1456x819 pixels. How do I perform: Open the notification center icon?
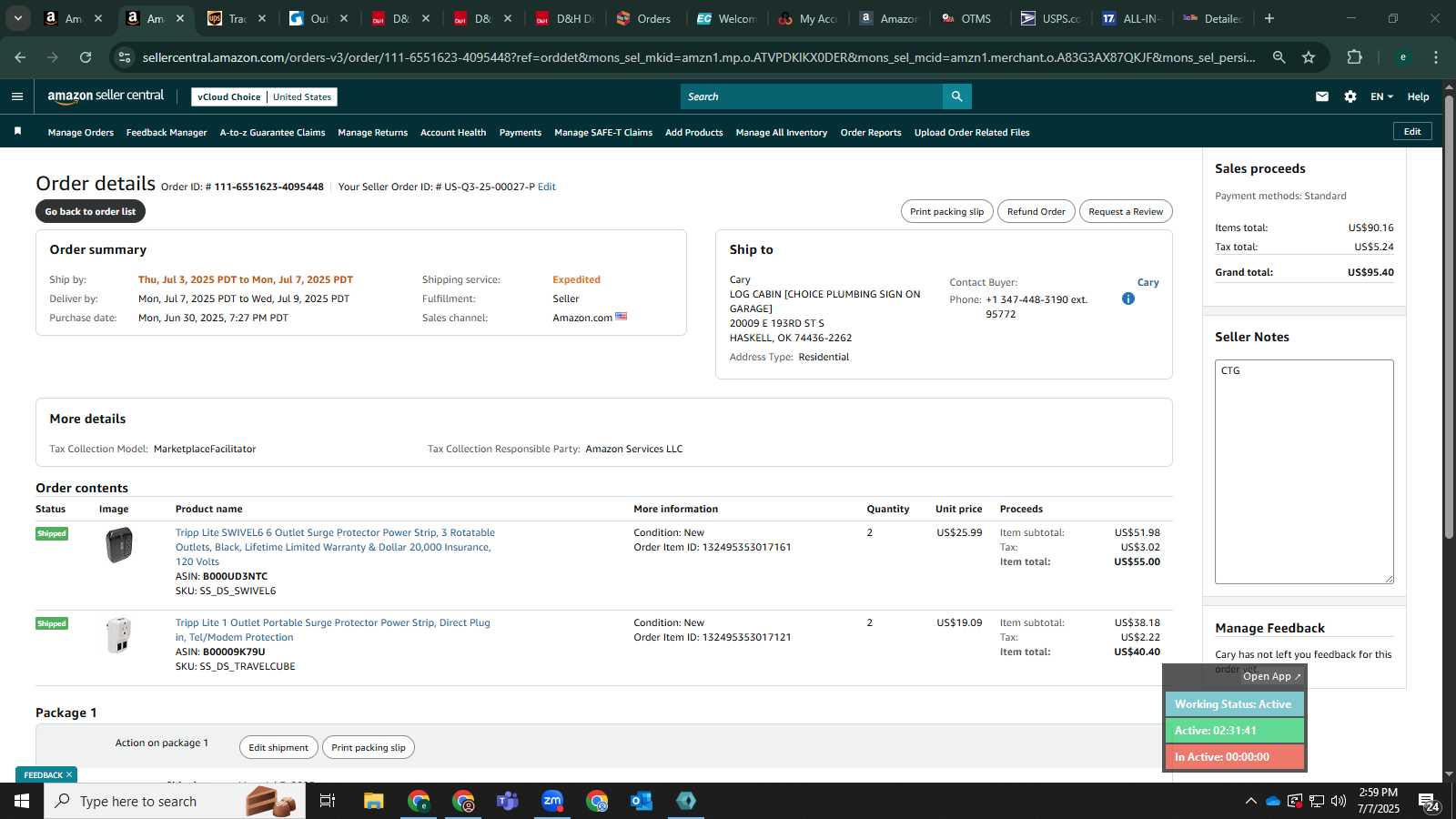tap(1429, 802)
